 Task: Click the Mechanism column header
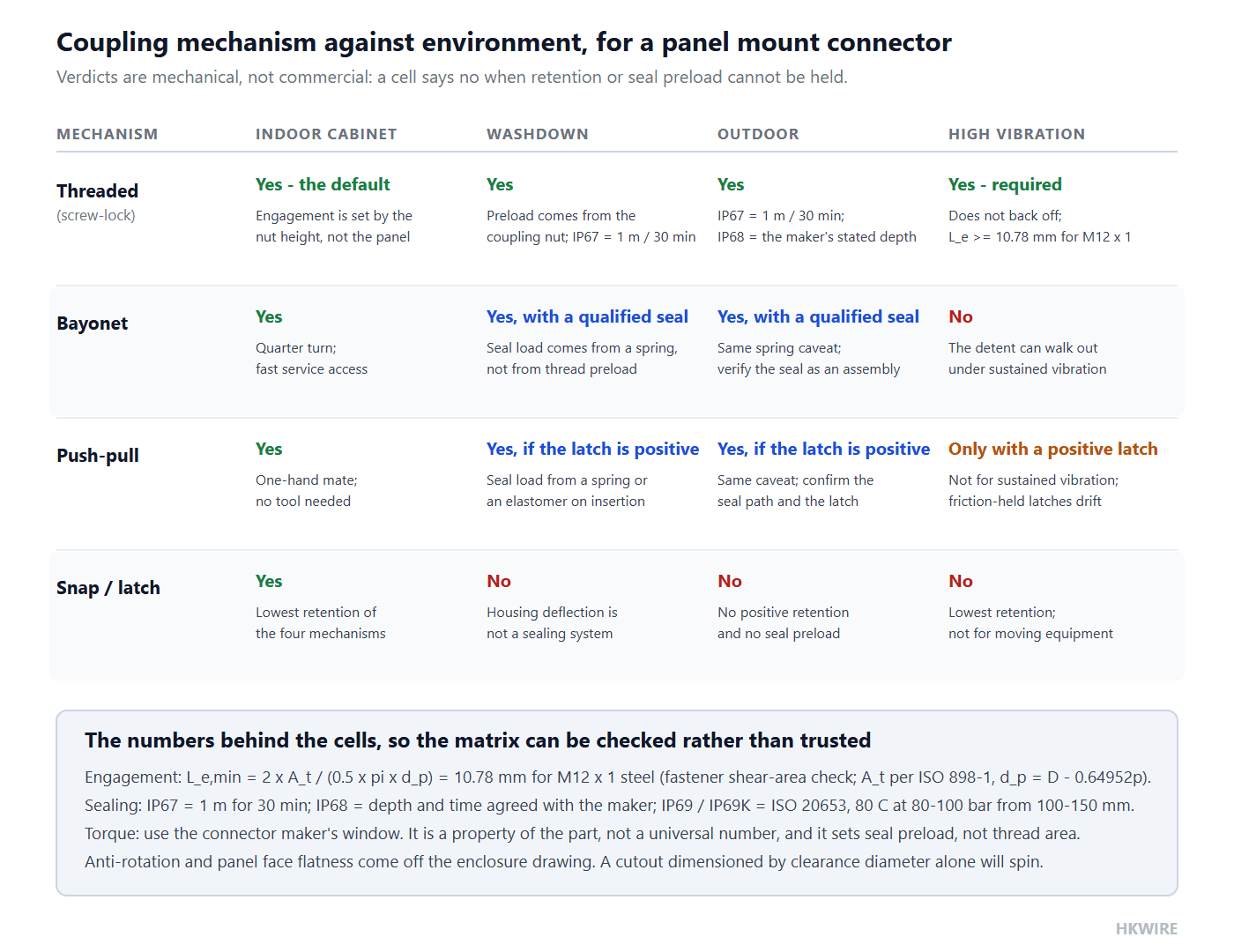click(107, 134)
